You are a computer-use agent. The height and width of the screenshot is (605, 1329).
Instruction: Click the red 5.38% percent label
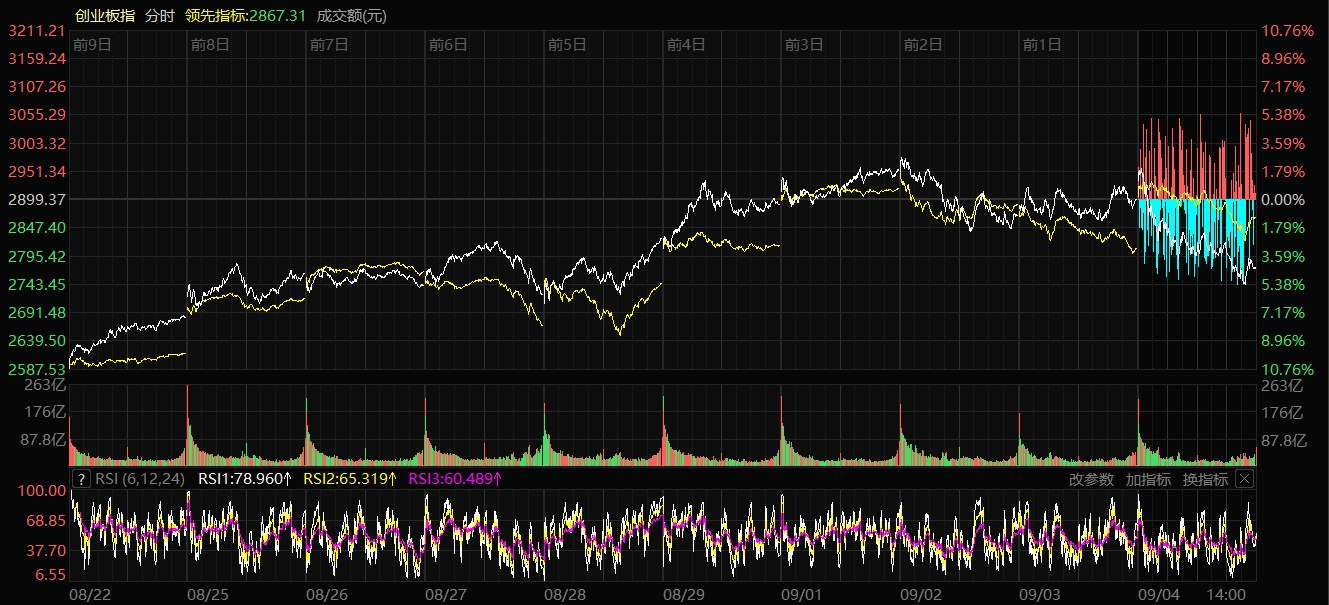click(1283, 115)
